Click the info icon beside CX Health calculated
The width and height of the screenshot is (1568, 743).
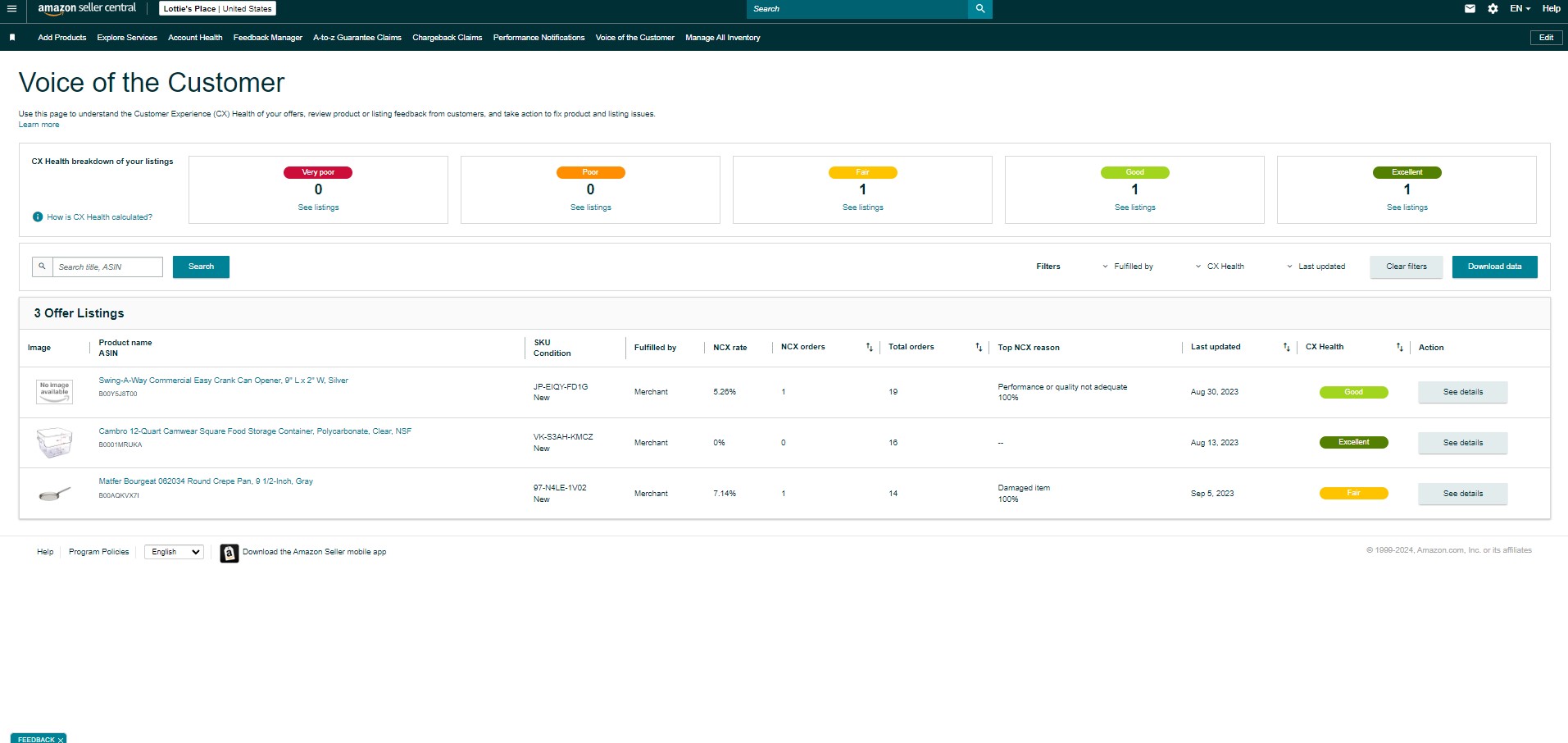point(38,217)
